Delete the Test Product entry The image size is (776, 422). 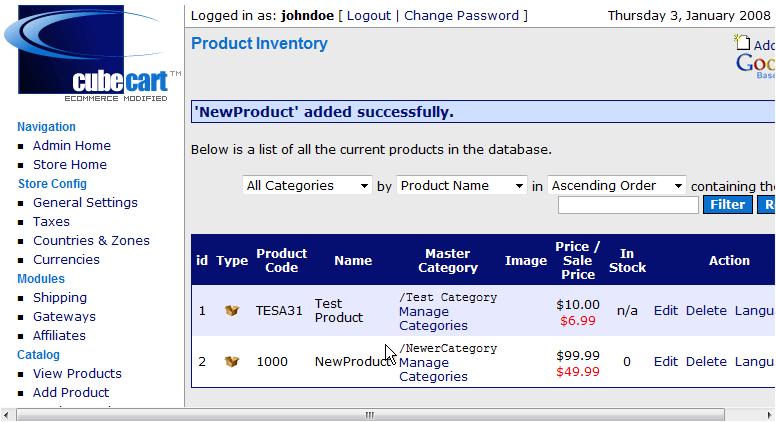(x=706, y=311)
